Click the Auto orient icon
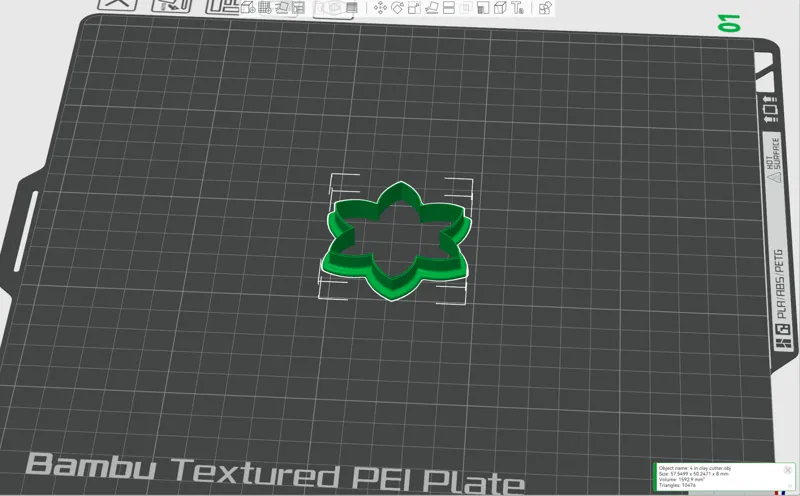The width and height of the screenshot is (800, 496). tap(281, 7)
